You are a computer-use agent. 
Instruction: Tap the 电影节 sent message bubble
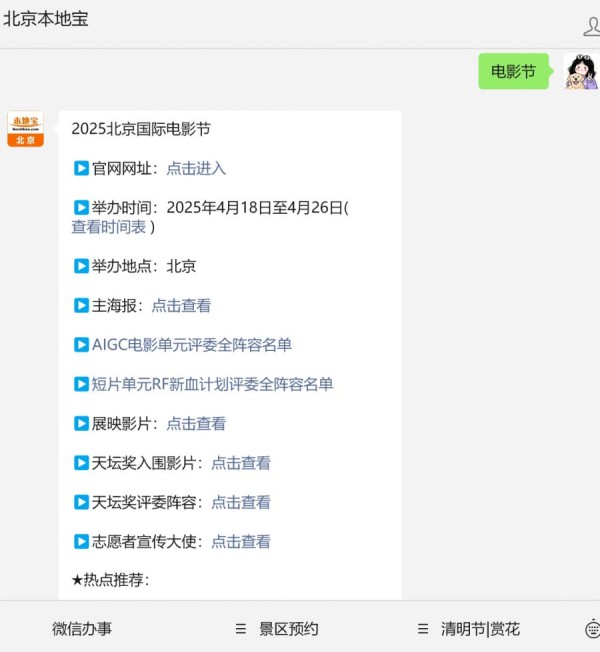pyautogui.click(x=514, y=71)
